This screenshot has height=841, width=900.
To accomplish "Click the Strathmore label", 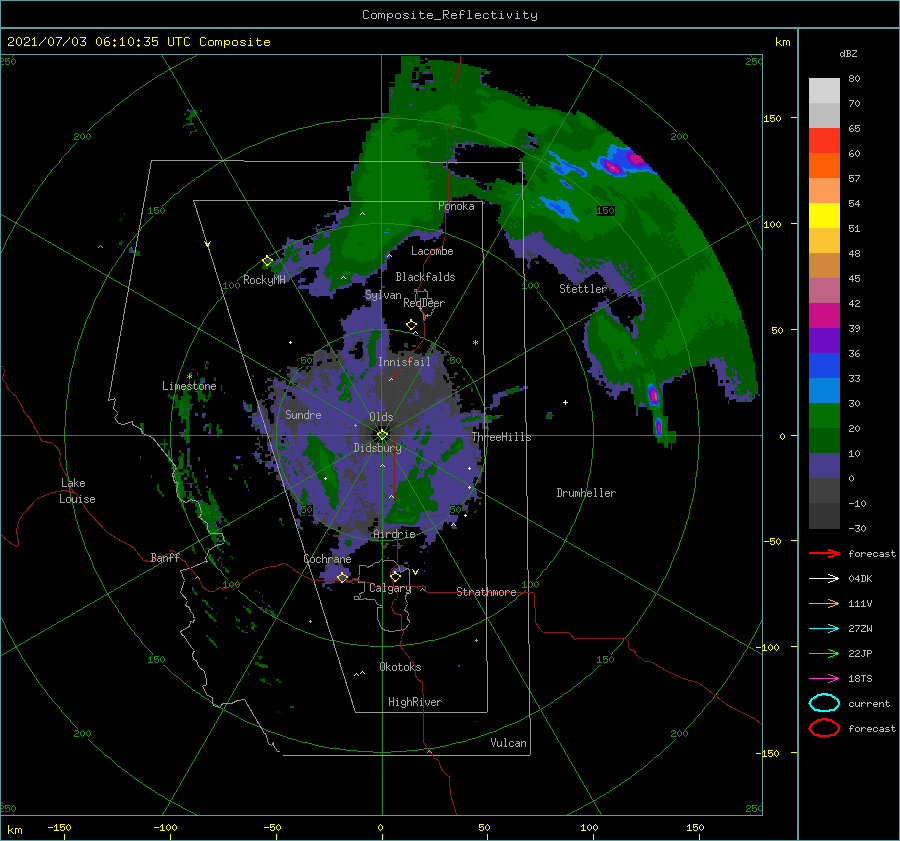I will (486, 592).
